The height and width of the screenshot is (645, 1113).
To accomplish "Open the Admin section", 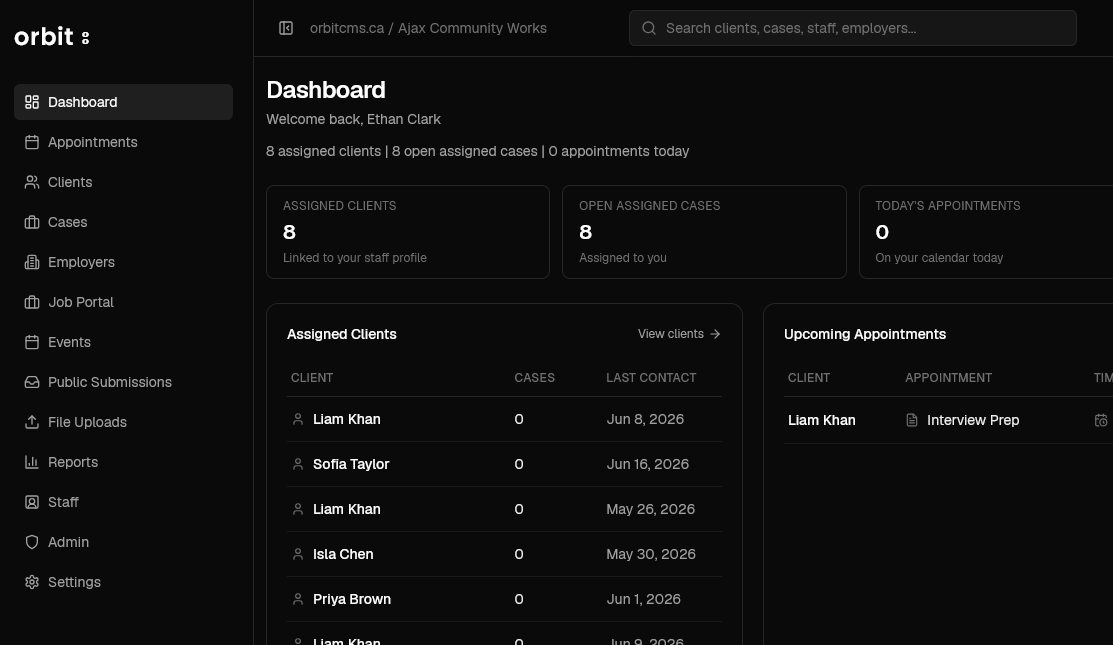I will [x=124, y=542].
